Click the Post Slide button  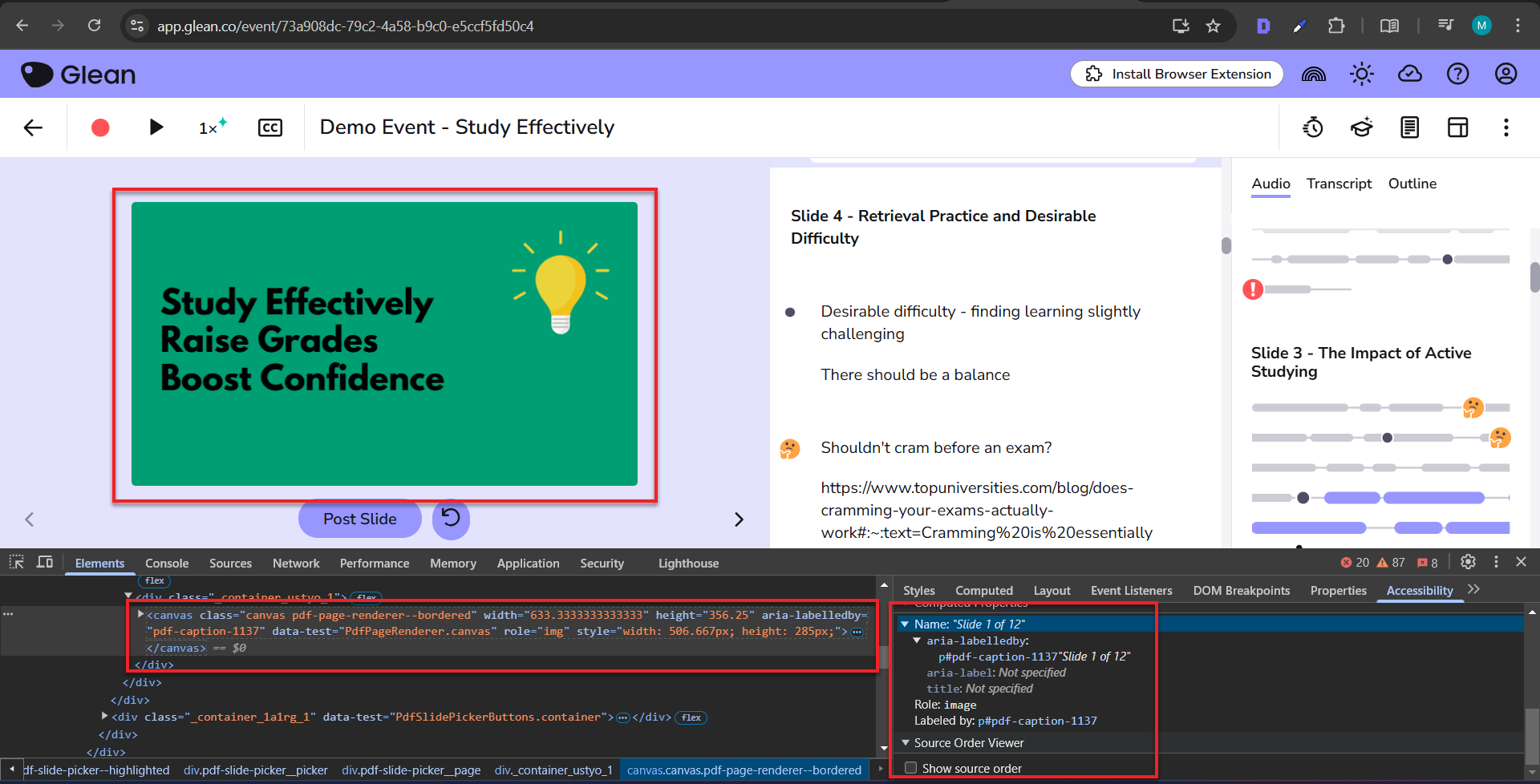(359, 519)
